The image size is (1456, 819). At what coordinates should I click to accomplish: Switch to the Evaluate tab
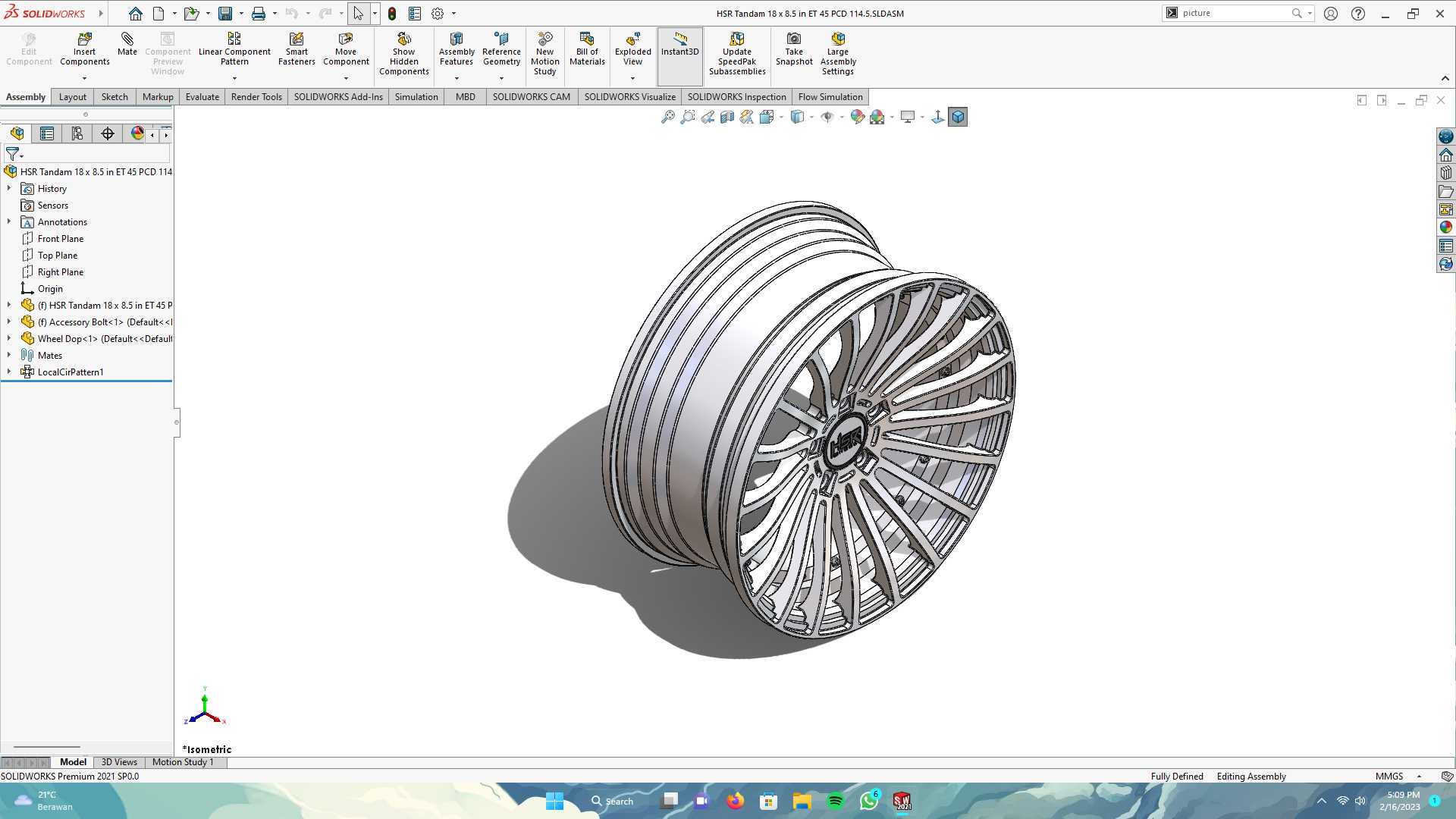pos(202,97)
